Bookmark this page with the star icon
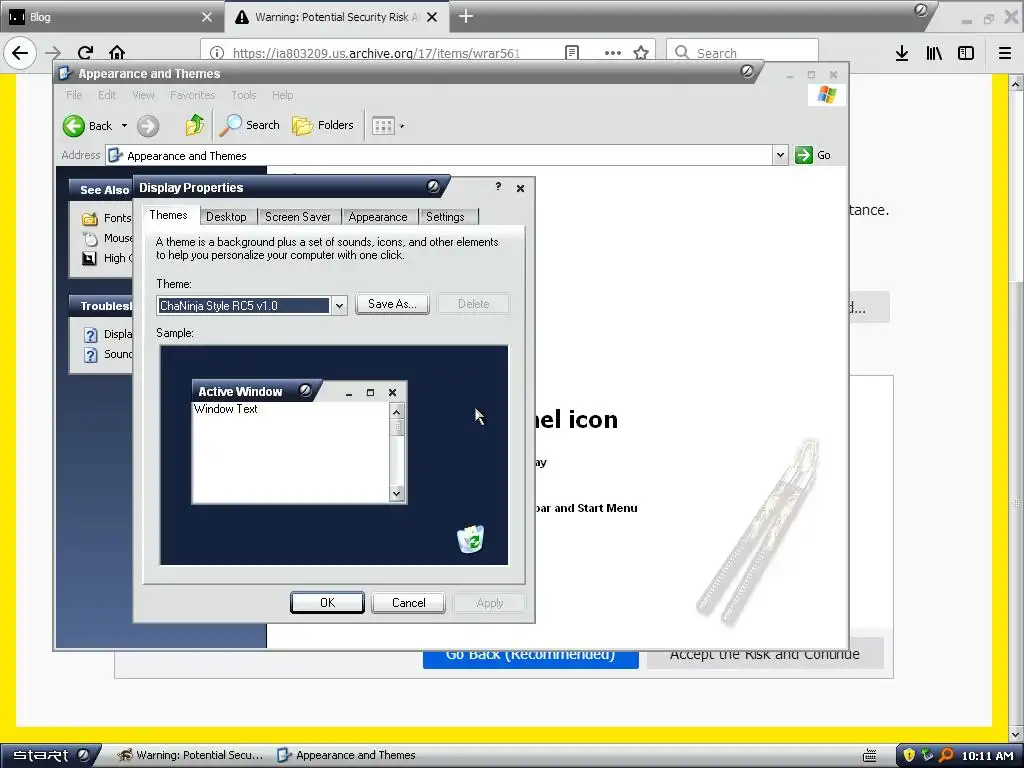The height and width of the screenshot is (768, 1024). [x=641, y=53]
